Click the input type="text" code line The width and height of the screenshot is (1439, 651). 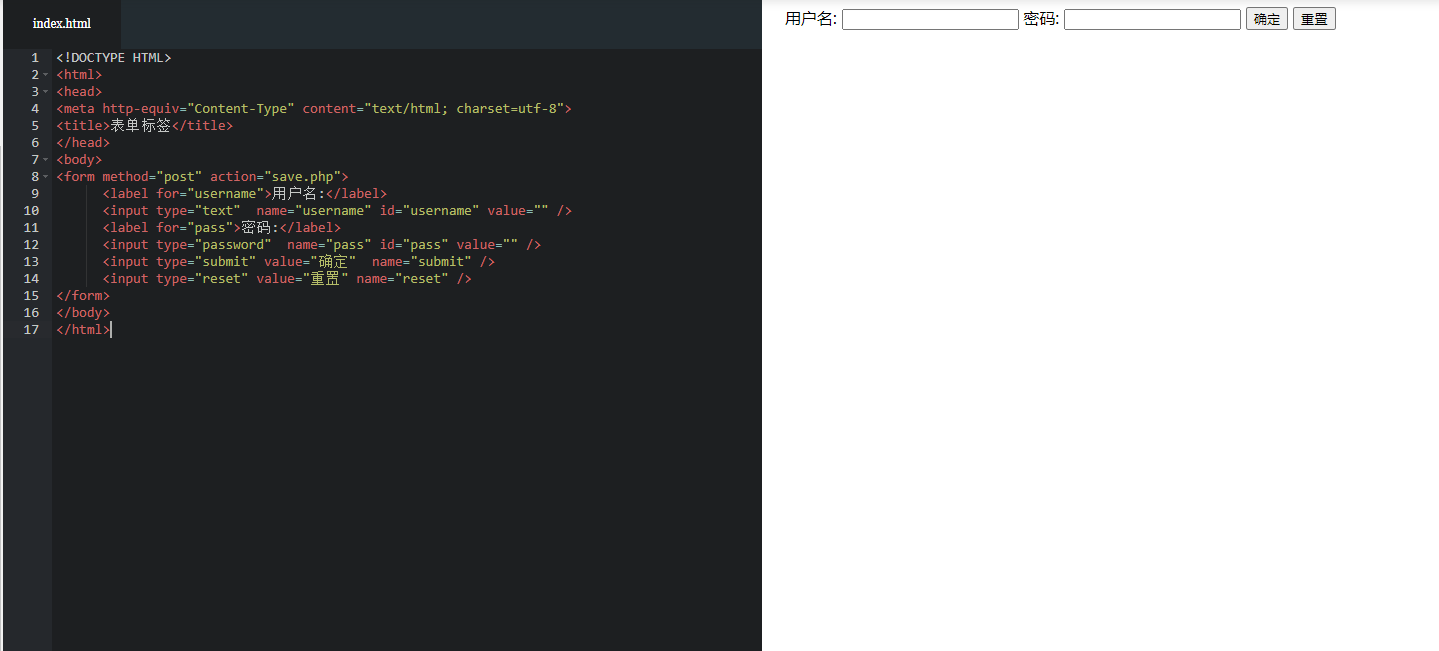(x=337, y=211)
